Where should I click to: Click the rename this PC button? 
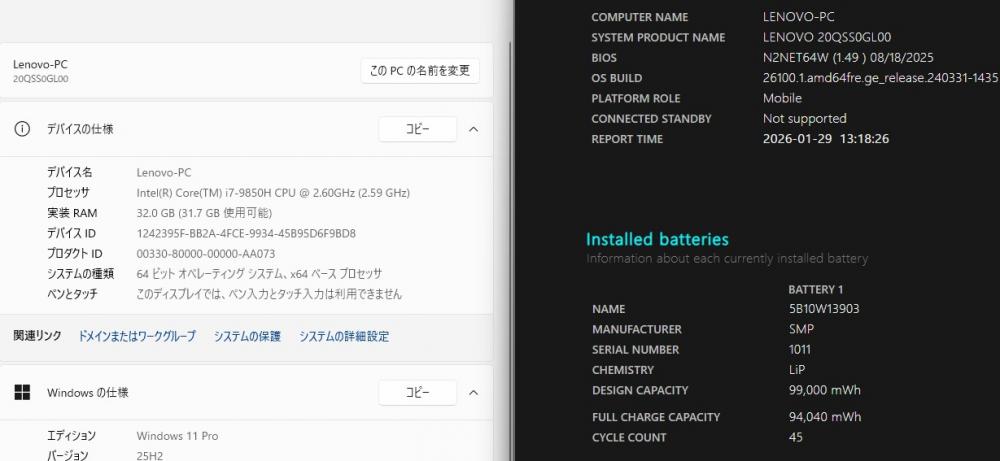tap(420, 71)
